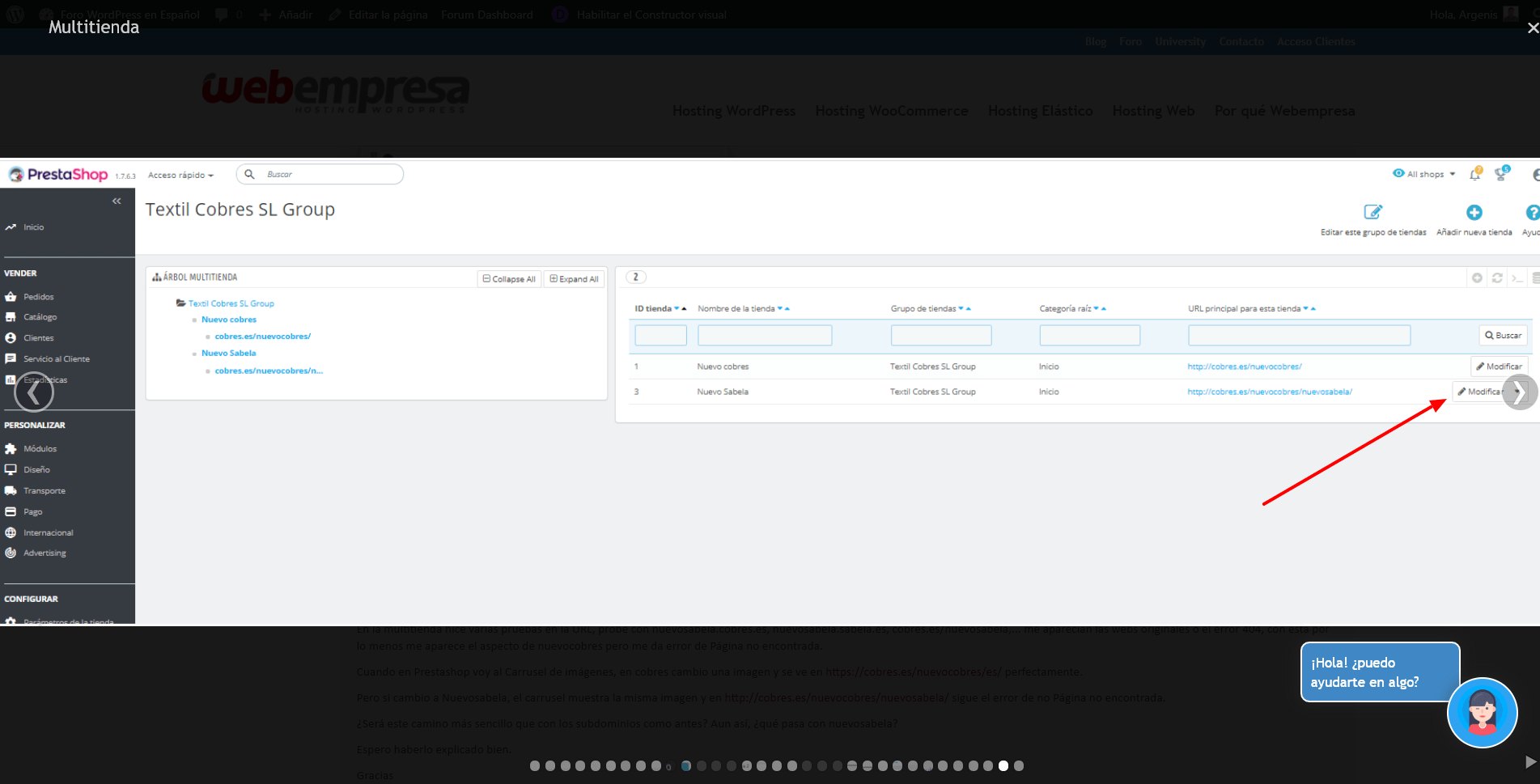
Task: Sort Categoría raíz descending arrow
Action: (x=1097, y=309)
